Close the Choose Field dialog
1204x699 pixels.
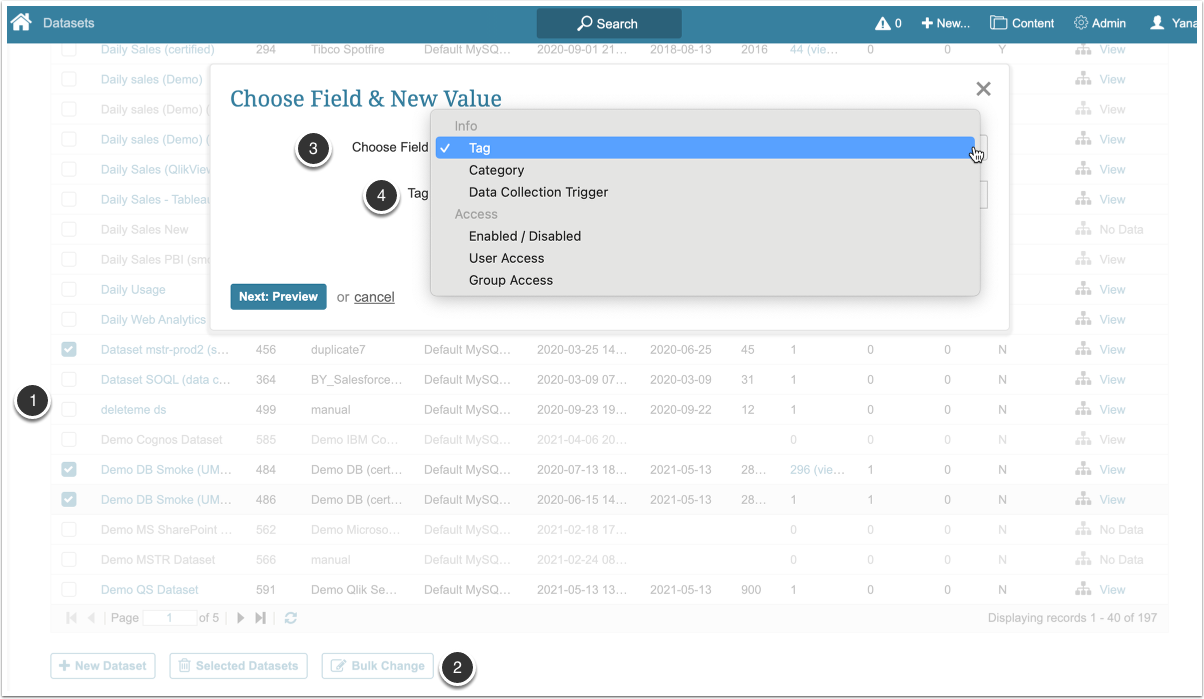[x=983, y=89]
